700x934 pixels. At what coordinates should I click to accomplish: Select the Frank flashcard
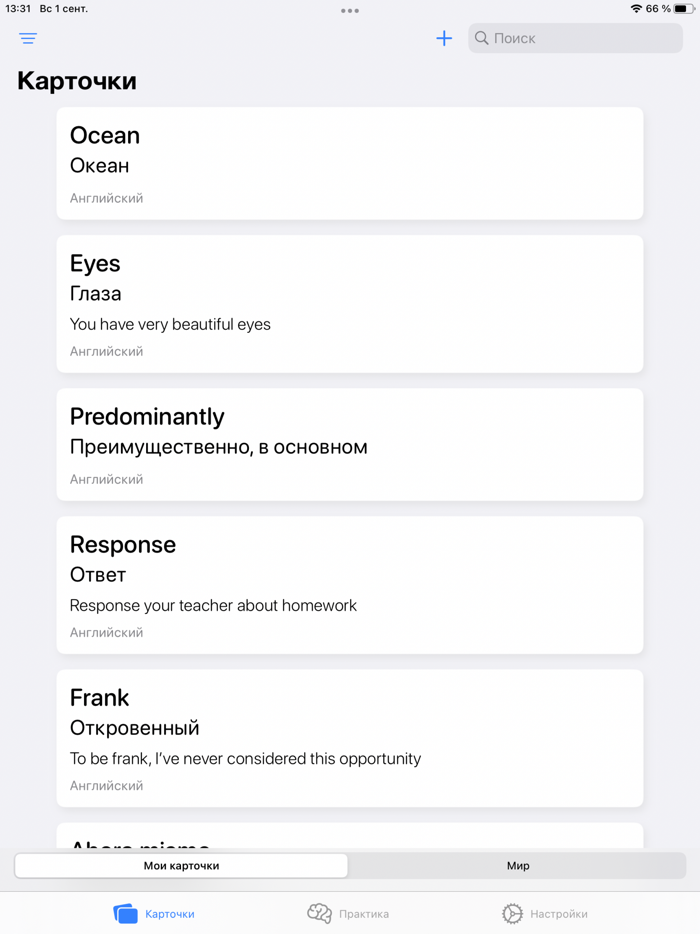350,738
